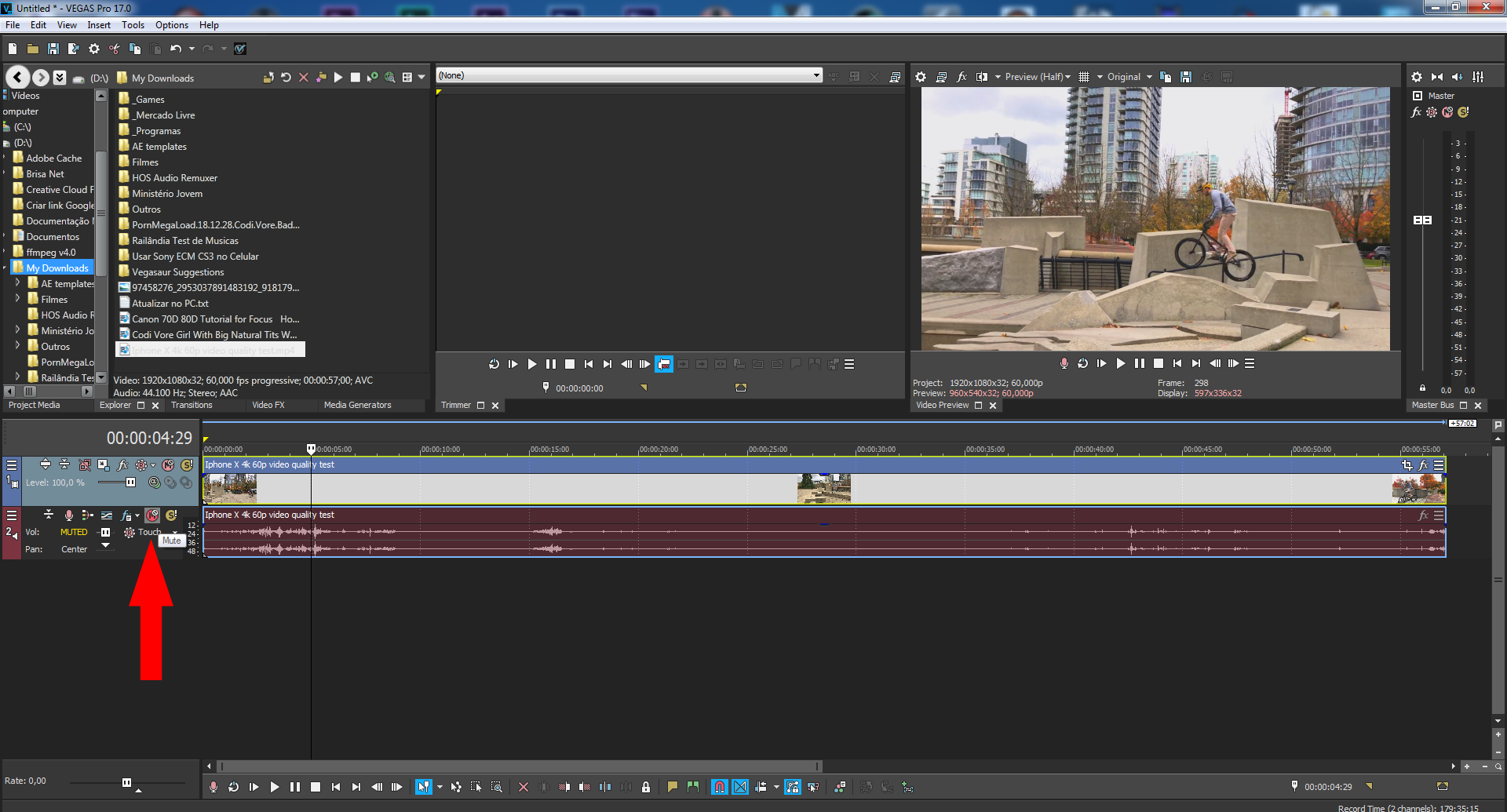Click the Lock Event padlock icon
This screenshot has height=812, width=1507.
(x=646, y=787)
